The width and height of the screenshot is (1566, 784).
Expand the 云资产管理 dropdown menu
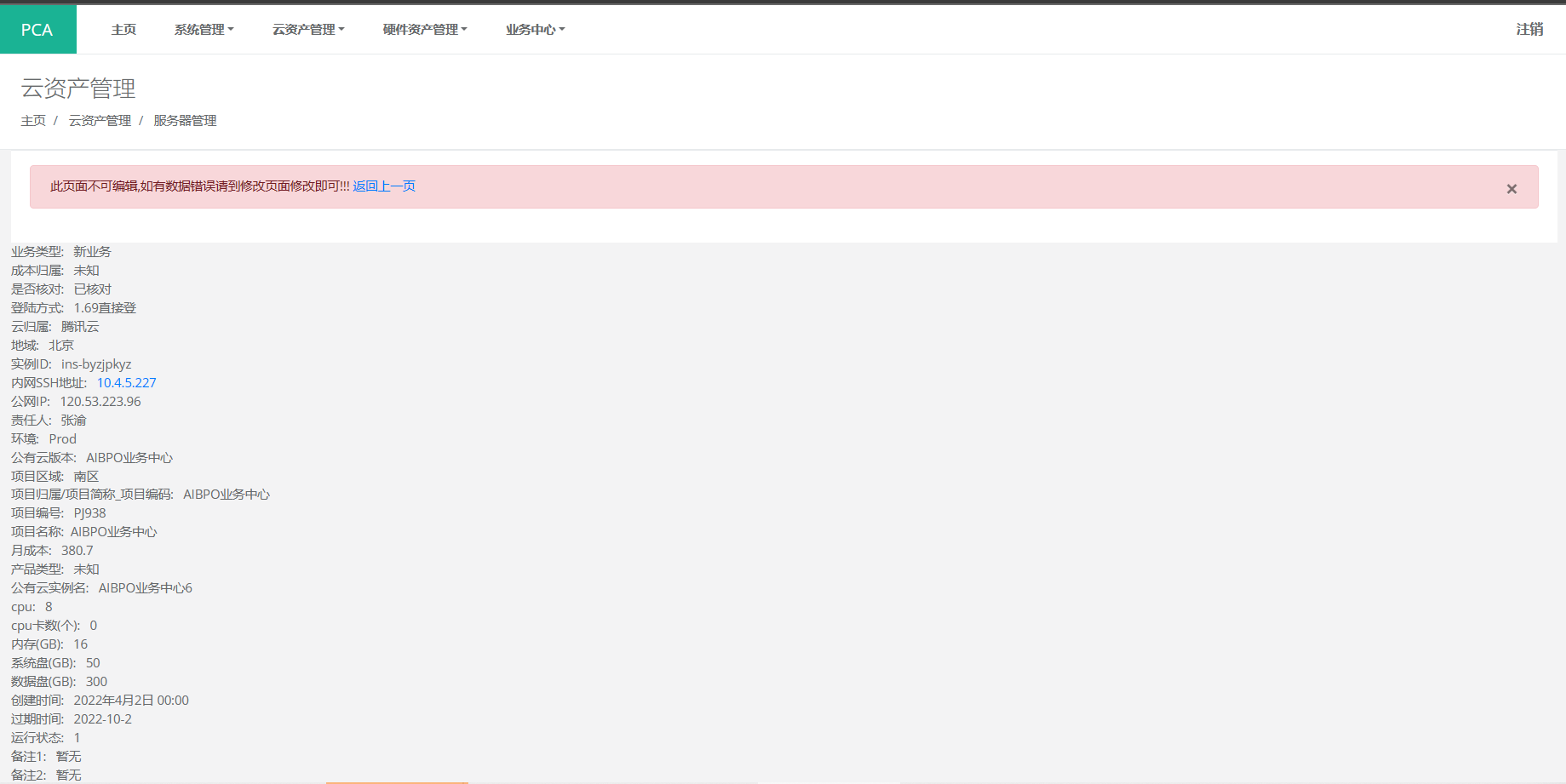pyautogui.click(x=308, y=30)
